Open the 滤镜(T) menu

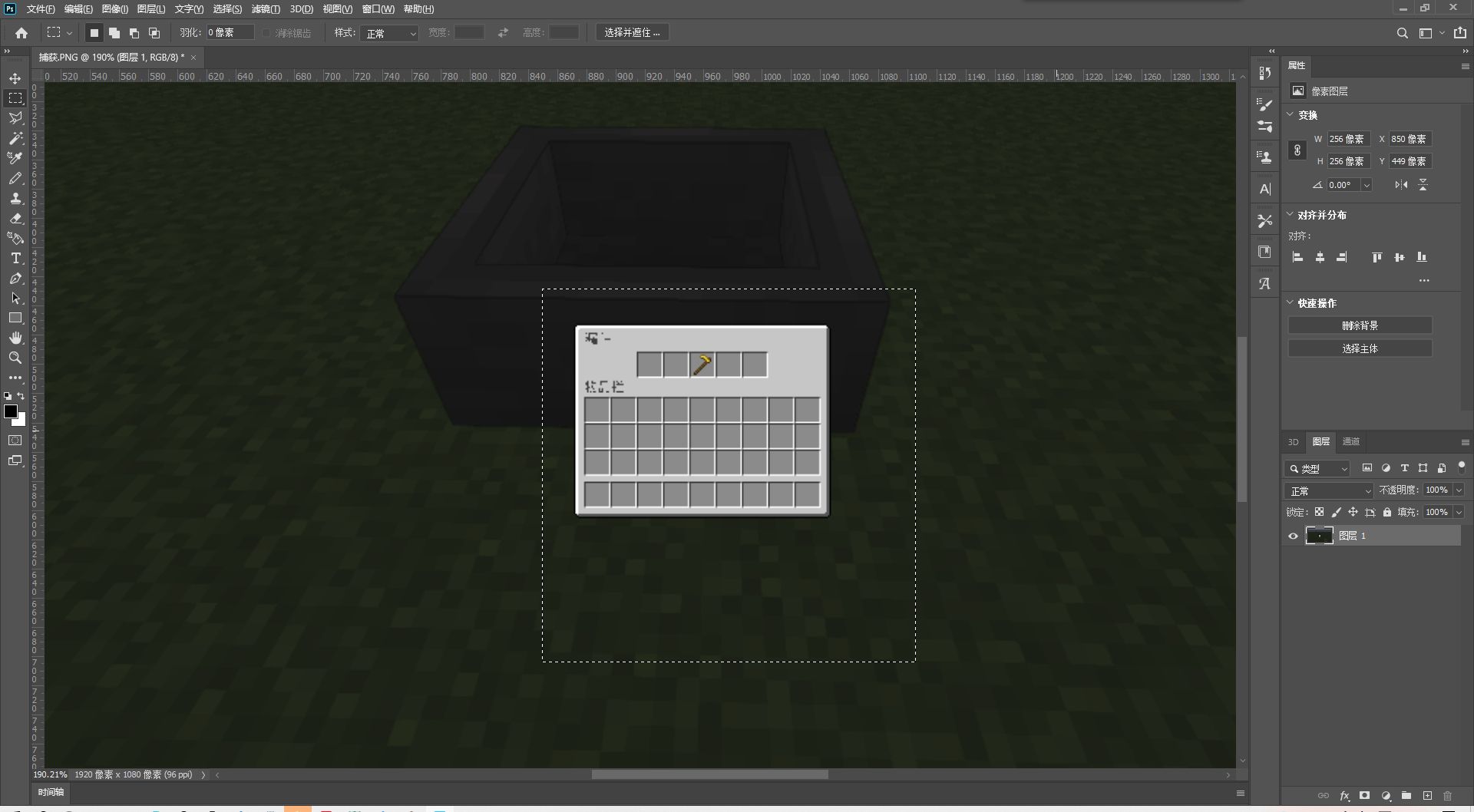click(x=265, y=9)
